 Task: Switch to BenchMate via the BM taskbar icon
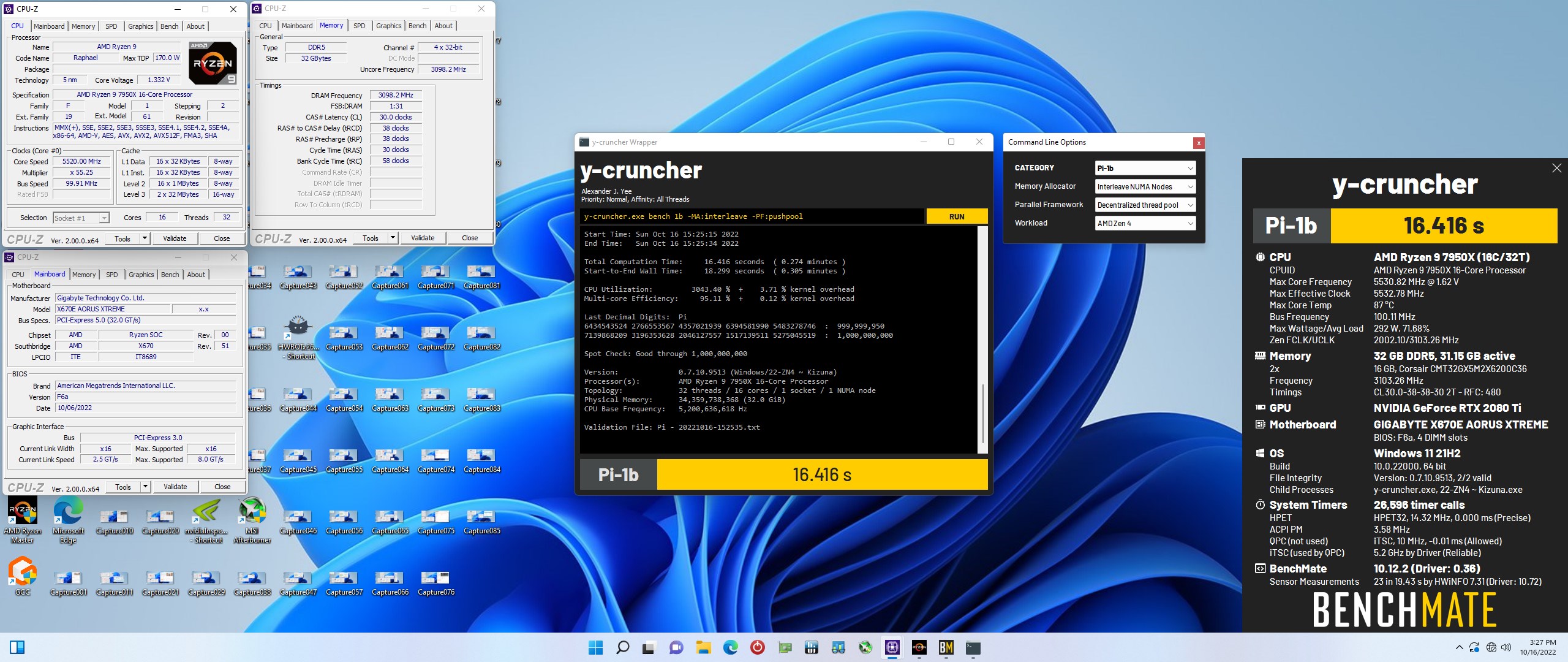pos(946,647)
